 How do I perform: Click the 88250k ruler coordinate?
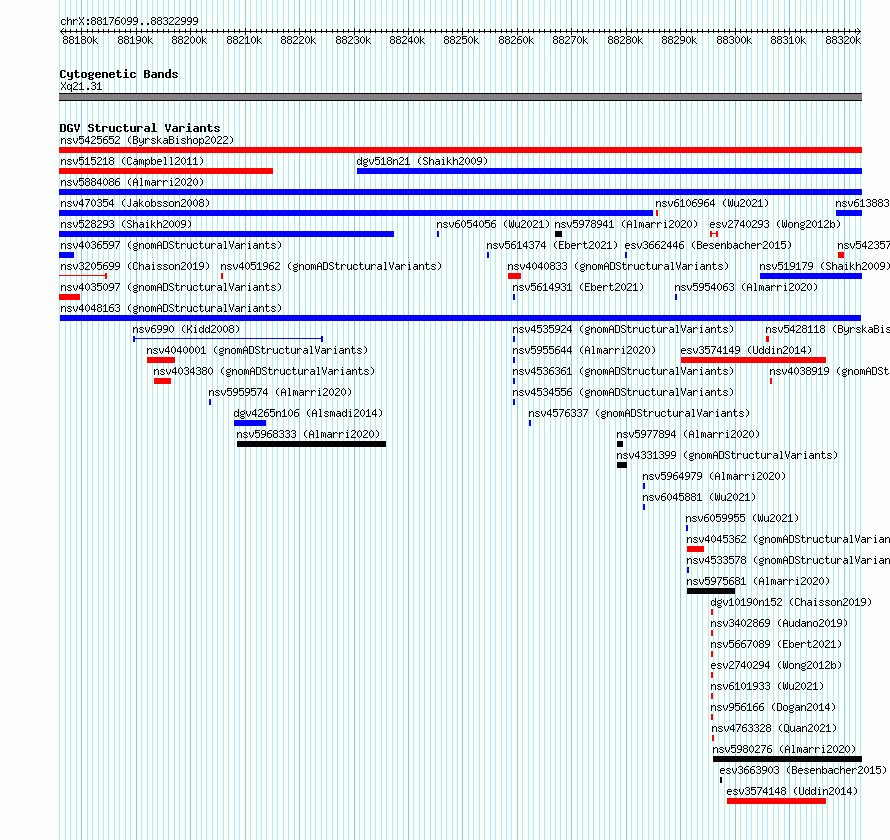point(461,40)
